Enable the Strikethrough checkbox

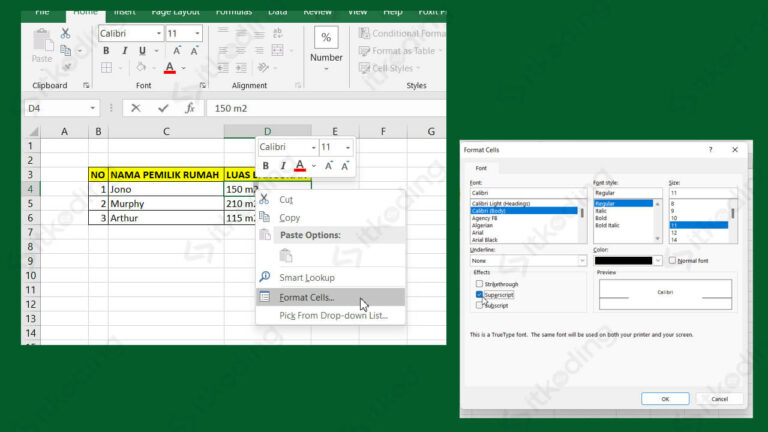coord(479,284)
